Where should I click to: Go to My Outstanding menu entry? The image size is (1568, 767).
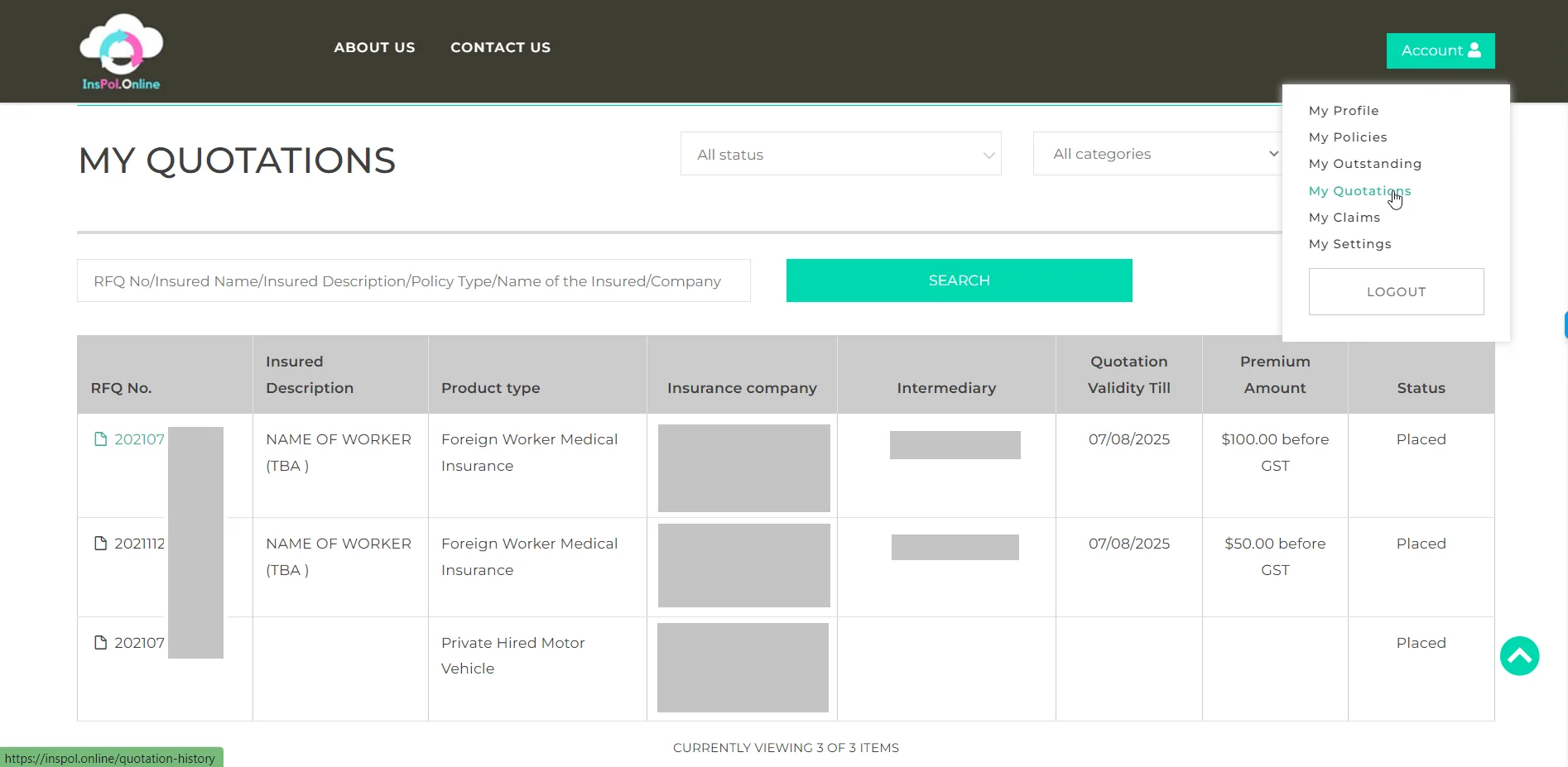point(1364,164)
